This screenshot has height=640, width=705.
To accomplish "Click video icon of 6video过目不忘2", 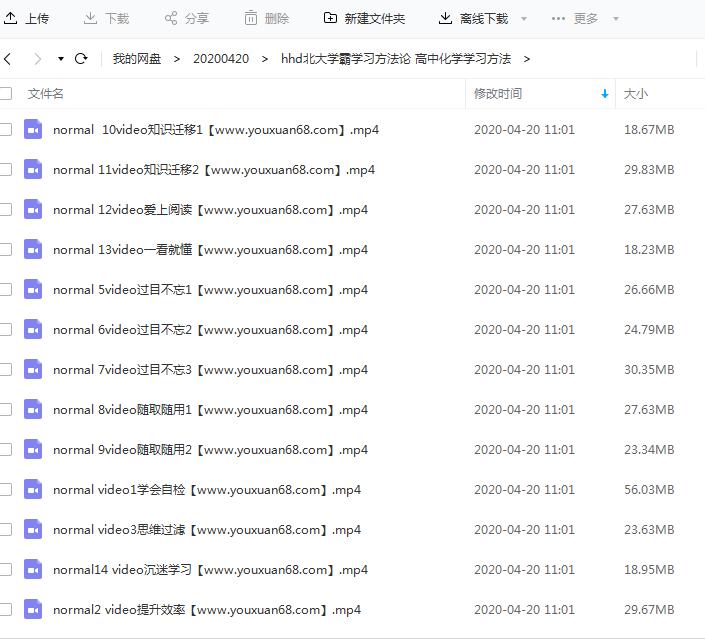I will 33,330.
